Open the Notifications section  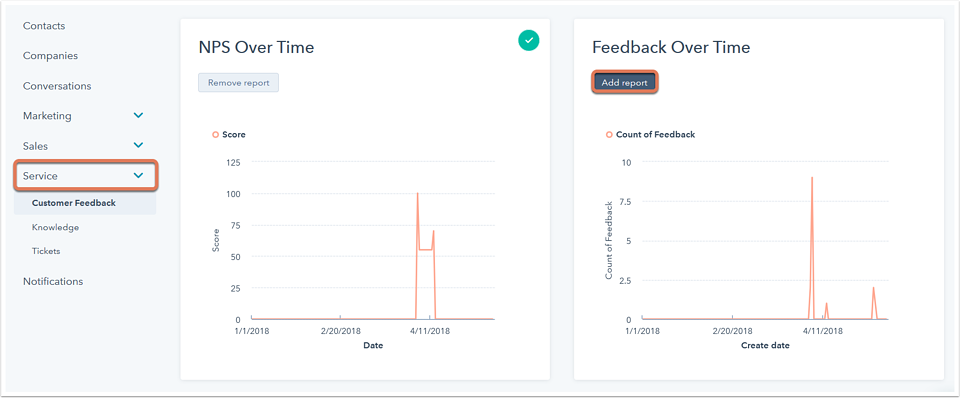click(53, 282)
